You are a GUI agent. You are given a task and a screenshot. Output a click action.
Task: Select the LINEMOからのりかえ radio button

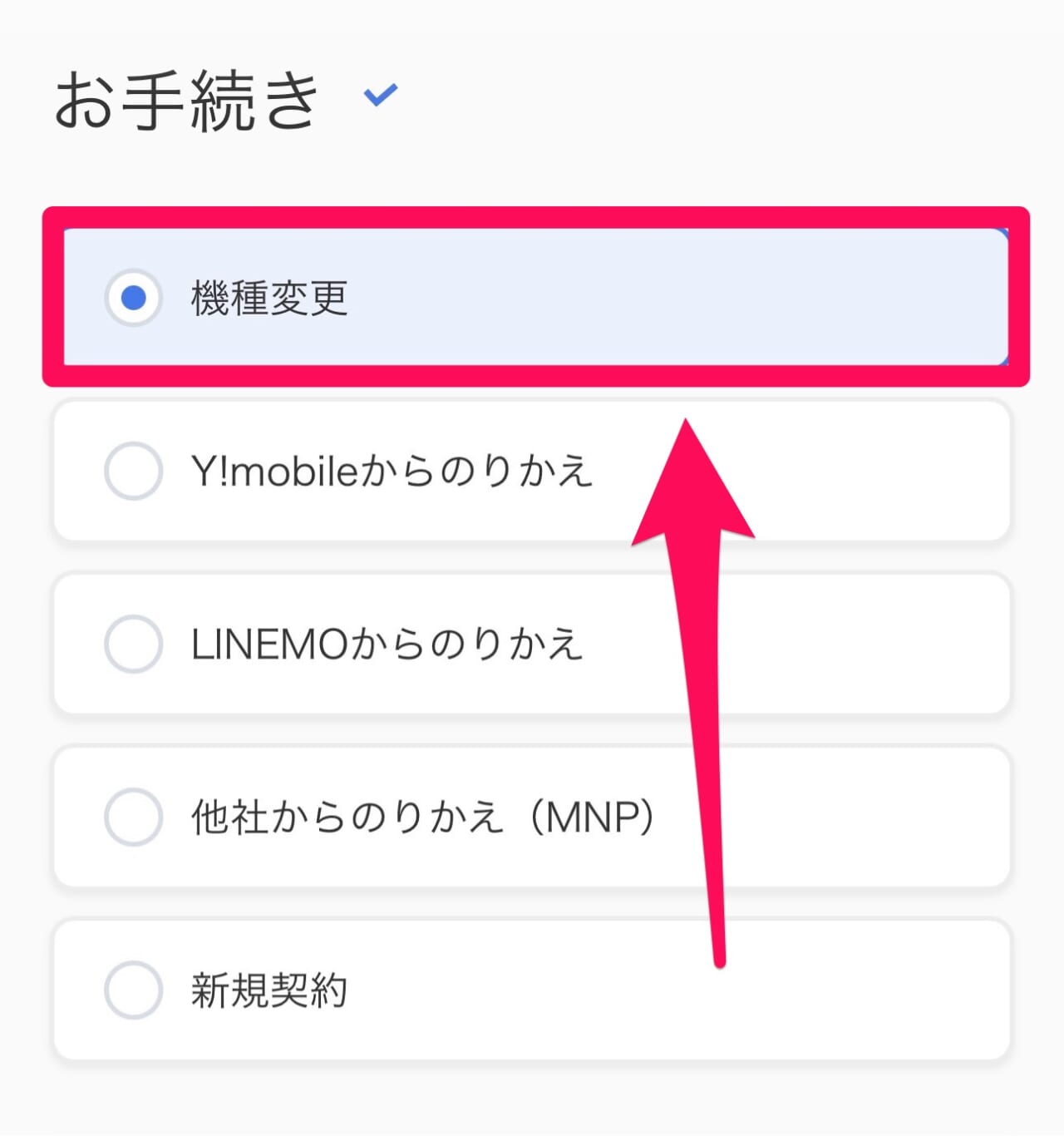pos(133,643)
